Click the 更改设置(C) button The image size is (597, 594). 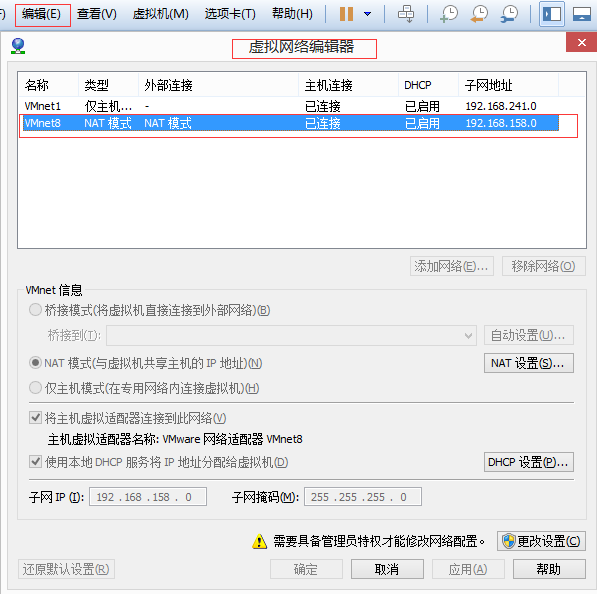(541, 541)
